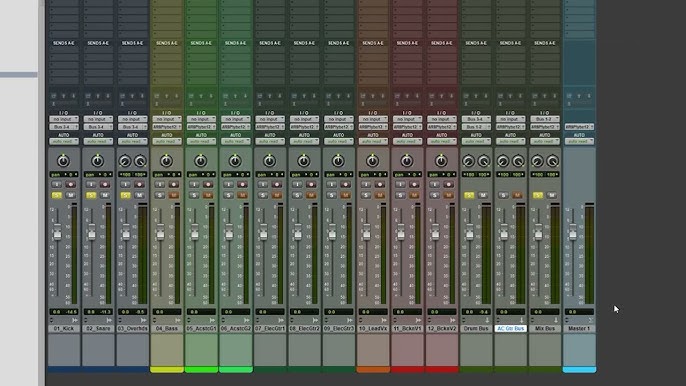
Task: Open input selector Bus 1-2 on Mix Bus
Action: 545,119
